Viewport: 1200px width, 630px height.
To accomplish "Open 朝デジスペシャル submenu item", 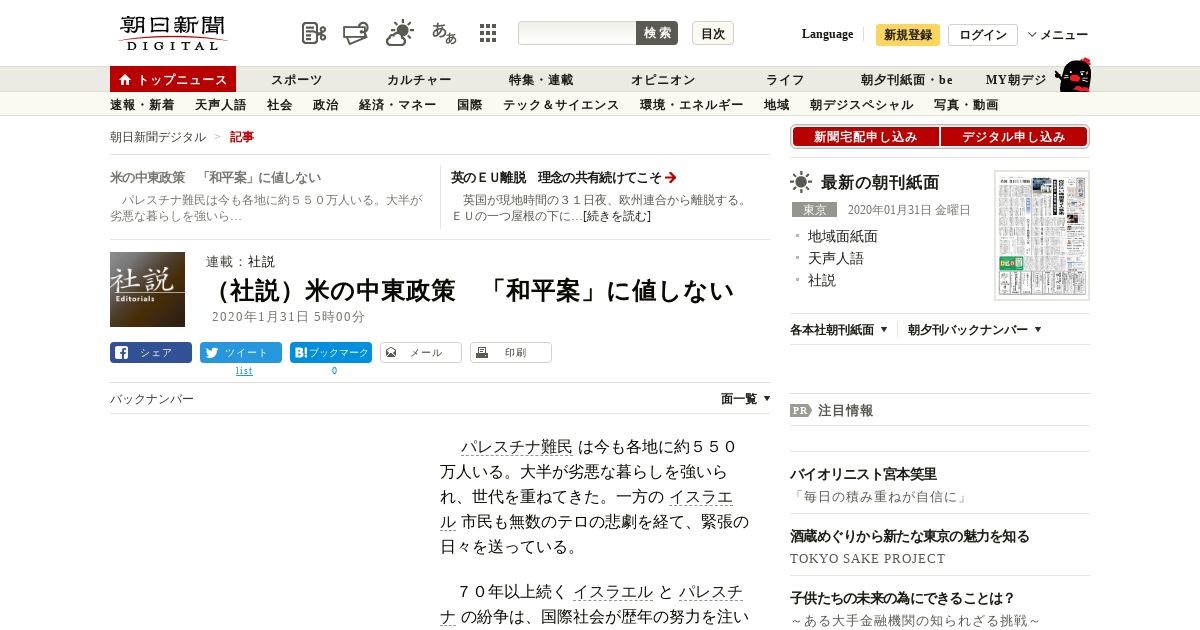I will (x=861, y=104).
